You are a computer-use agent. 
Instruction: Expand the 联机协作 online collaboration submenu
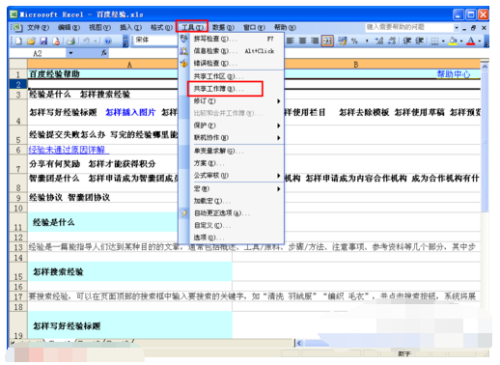232,137
